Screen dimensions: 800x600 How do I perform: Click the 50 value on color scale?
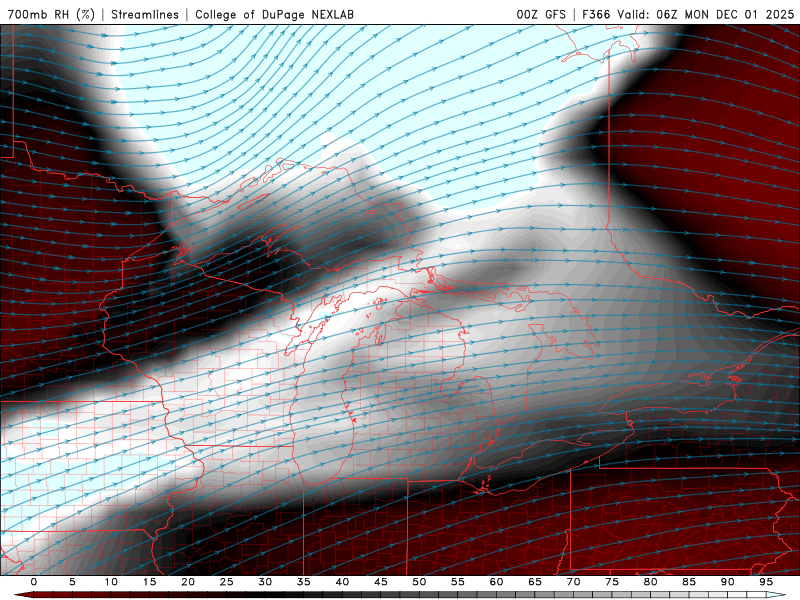coord(419,582)
